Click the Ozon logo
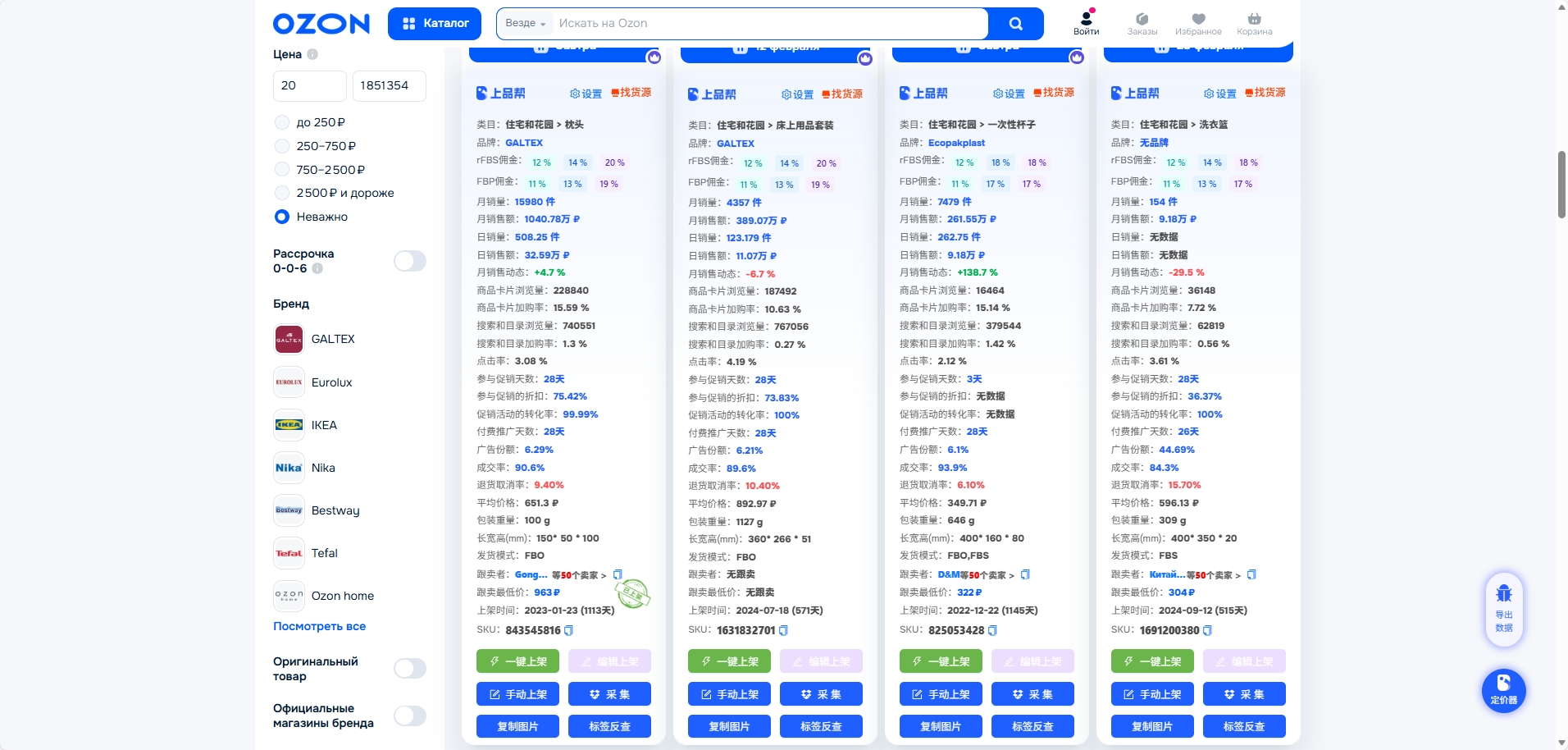The image size is (1568, 750). [x=321, y=24]
